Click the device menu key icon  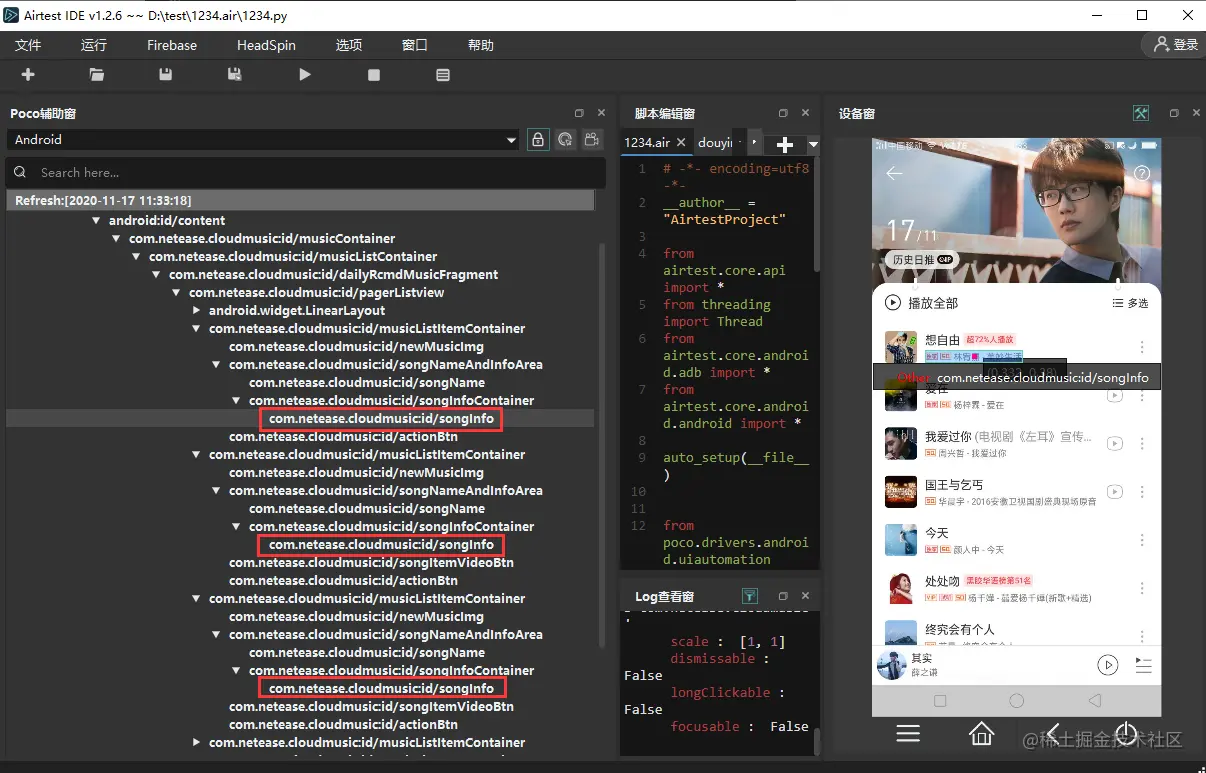[x=908, y=735]
